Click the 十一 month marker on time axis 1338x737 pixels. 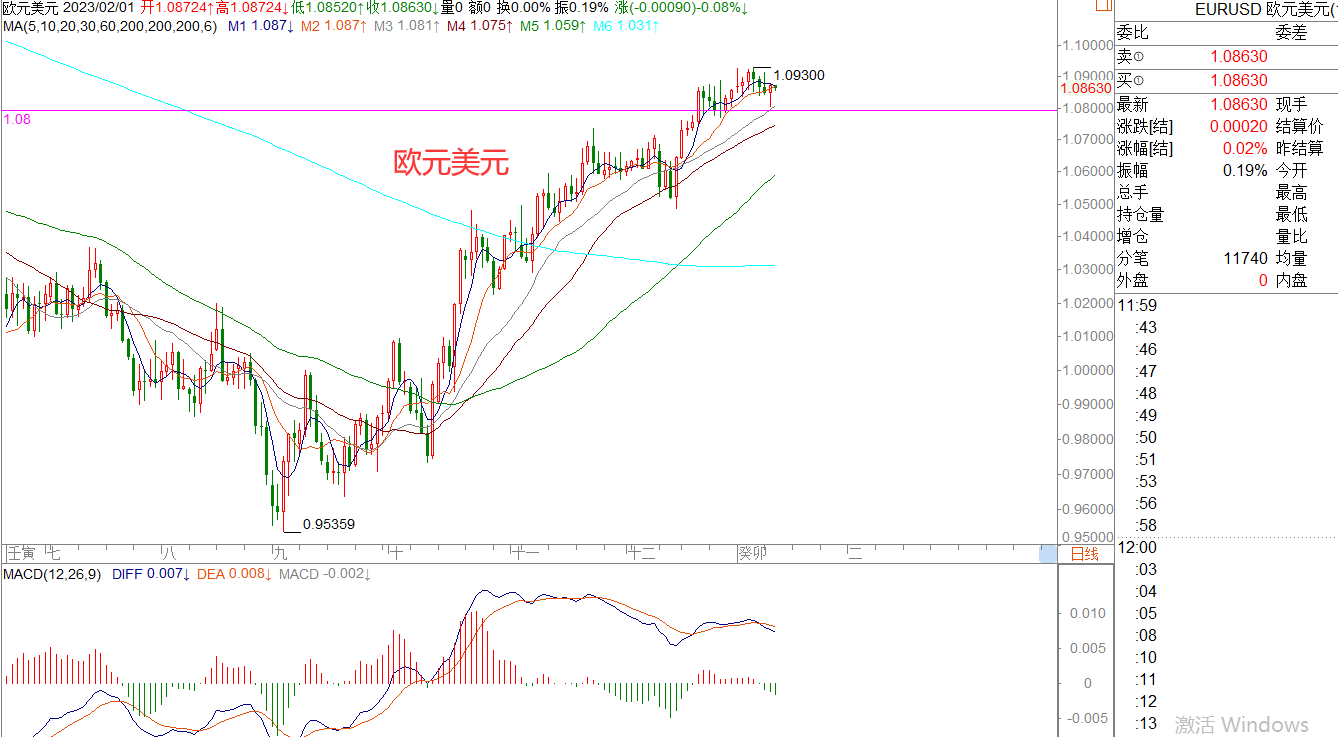[x=527, y=553]
